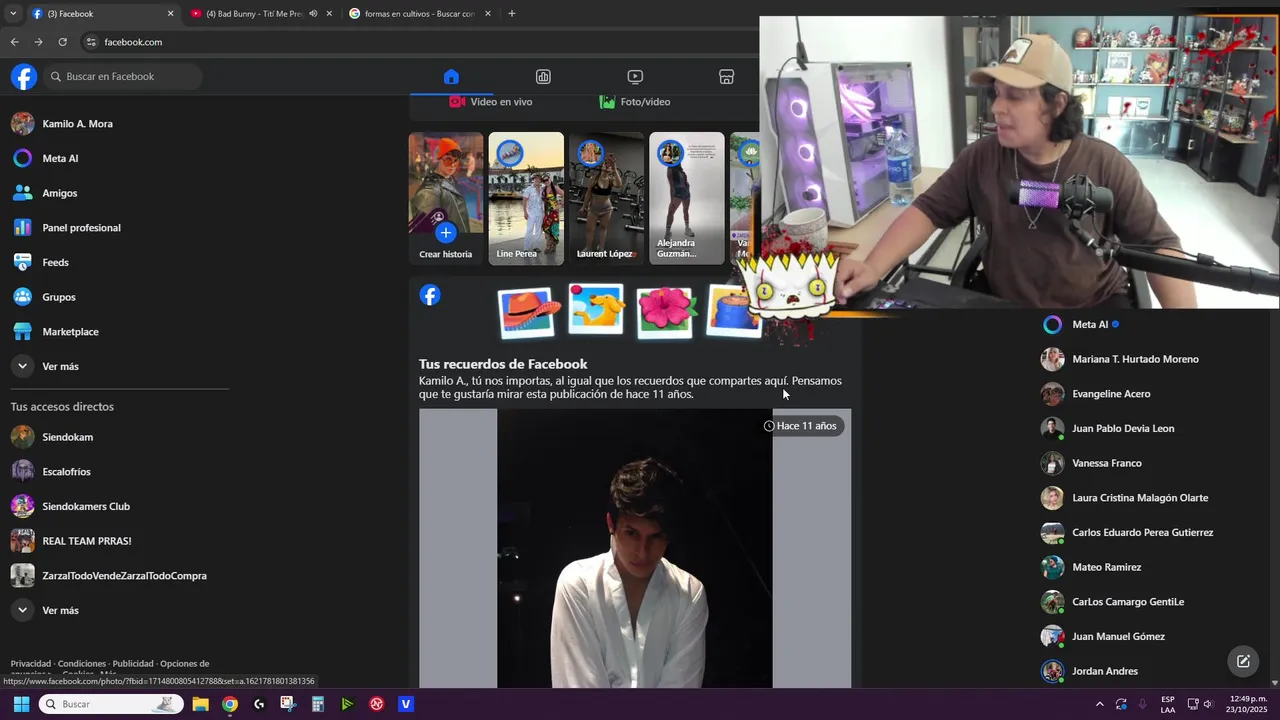The image size is (1280, 720).
Task: Open a new browser tab with plus
Action: click(x=512, y=14)
